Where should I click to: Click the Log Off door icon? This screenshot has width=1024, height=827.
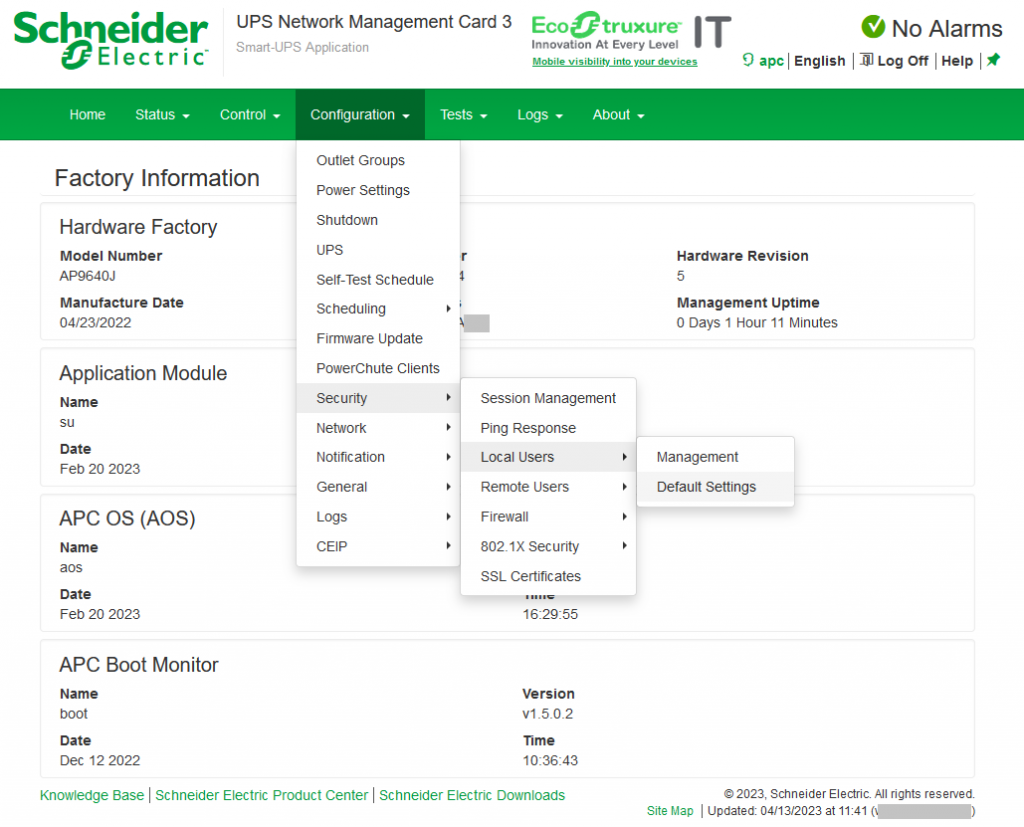866,60
